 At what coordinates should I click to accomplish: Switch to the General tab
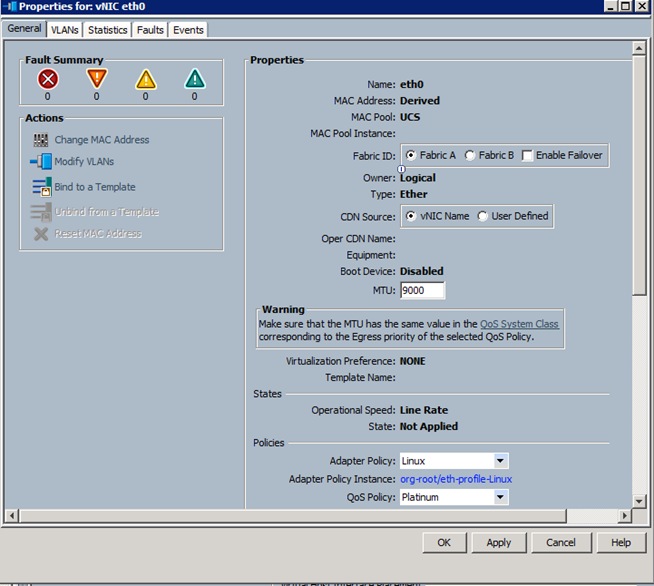coord(24,28)
